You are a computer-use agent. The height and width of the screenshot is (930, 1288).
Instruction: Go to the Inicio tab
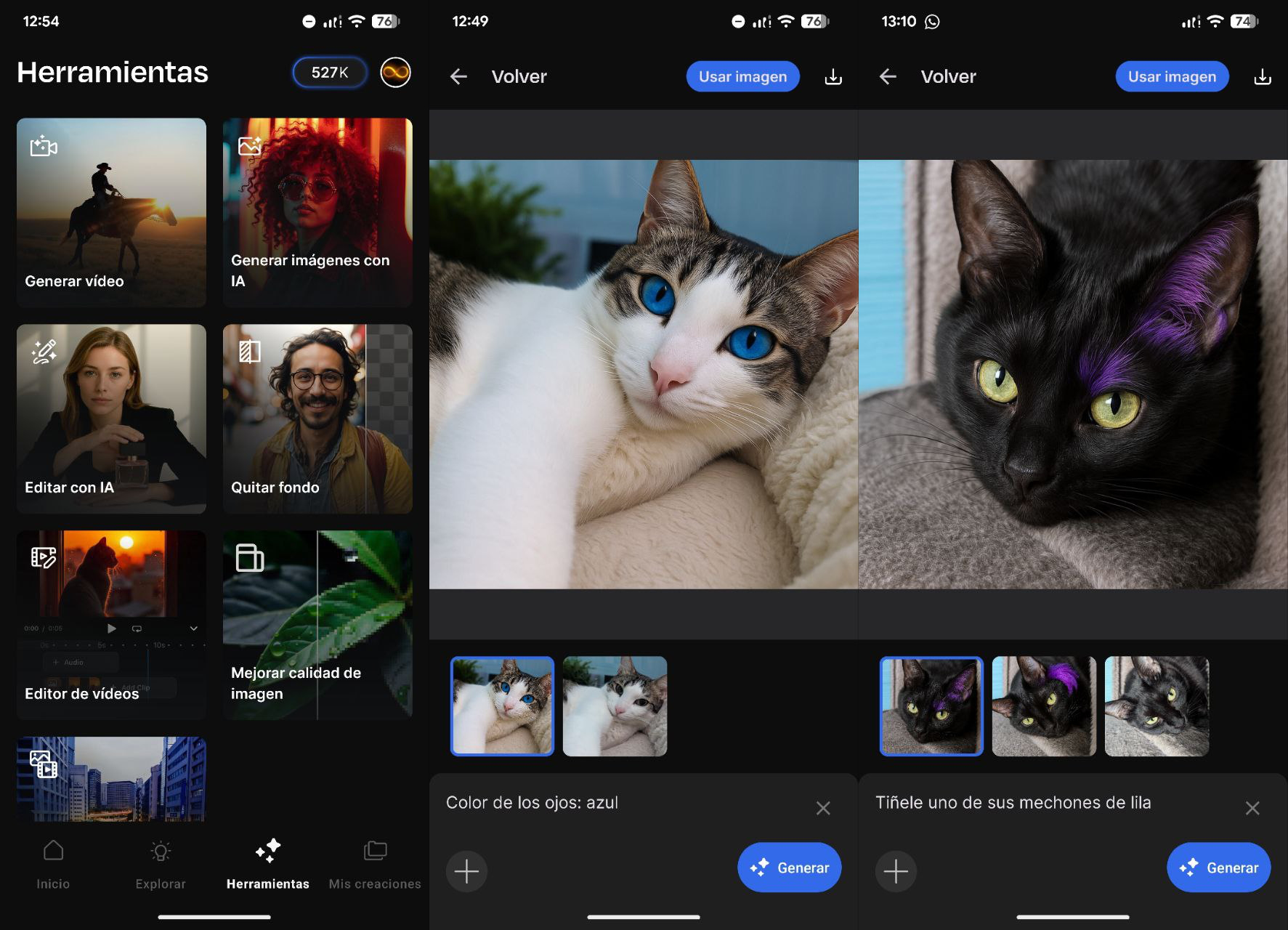click(x=53, y=865)
